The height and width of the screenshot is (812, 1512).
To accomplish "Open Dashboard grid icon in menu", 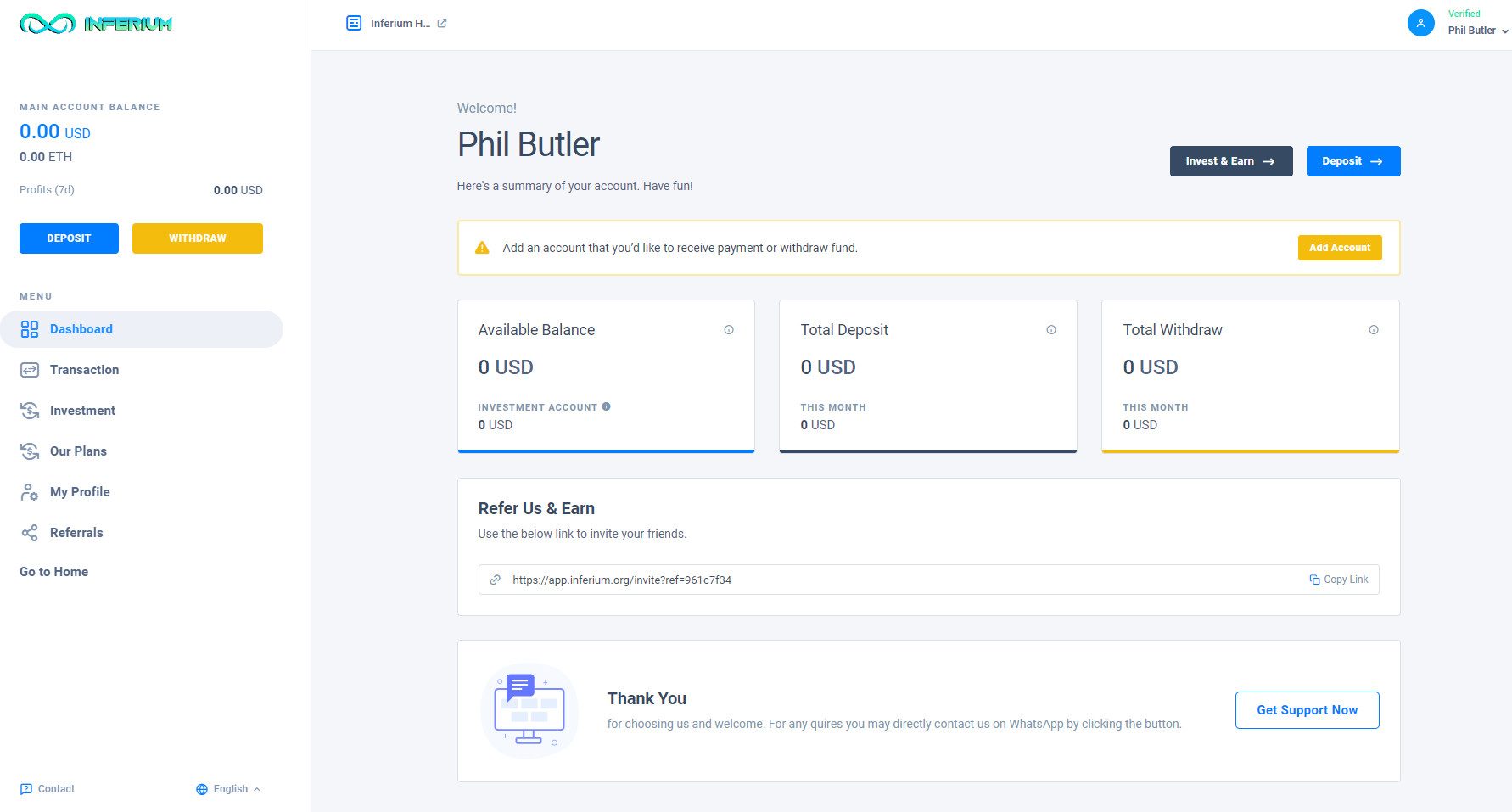I will (x=30, y=329).
